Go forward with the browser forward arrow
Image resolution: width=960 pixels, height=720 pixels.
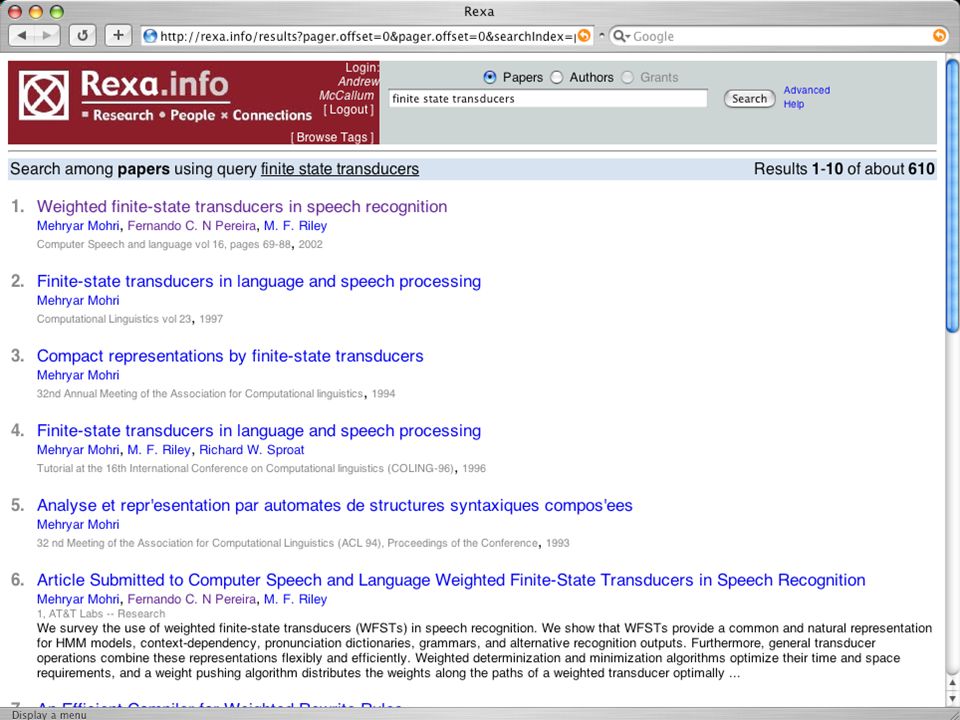pyautogui.click(x=47, y=36)
